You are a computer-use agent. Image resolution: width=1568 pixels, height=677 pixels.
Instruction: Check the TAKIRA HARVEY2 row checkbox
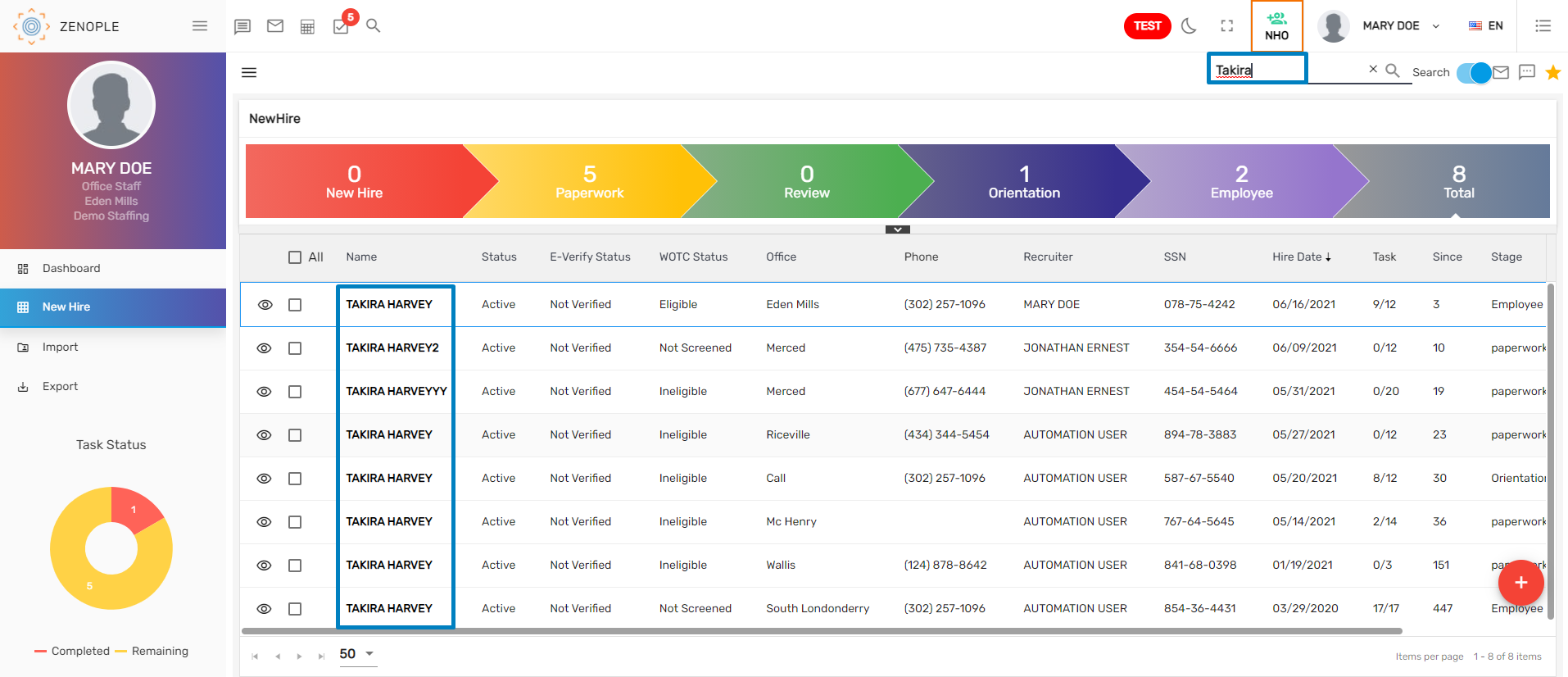tap(295, 348)
